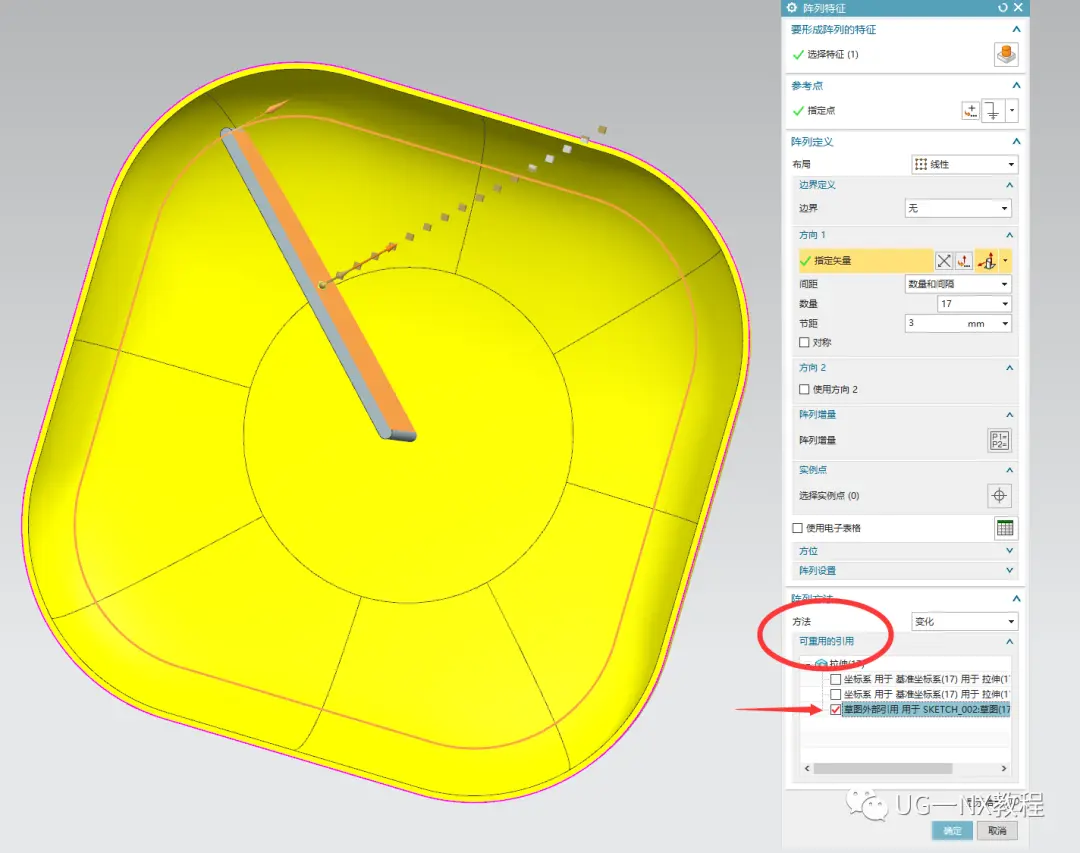Click the inferred vector icon in 方向 1
The width and height of the screenshot is (1080, 853).
(x=987, y=260)
